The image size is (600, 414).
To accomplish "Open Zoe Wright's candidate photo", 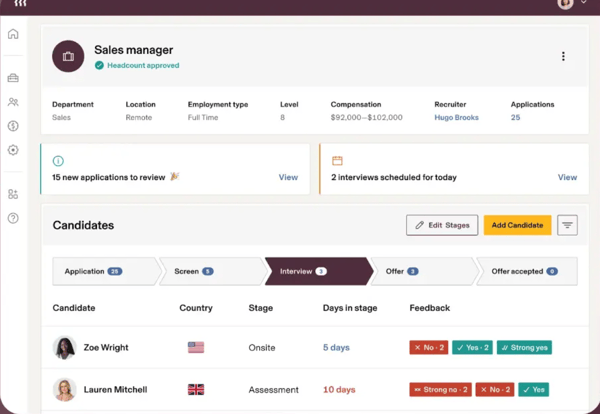I will pyautogui.click(x=64, y=347).
